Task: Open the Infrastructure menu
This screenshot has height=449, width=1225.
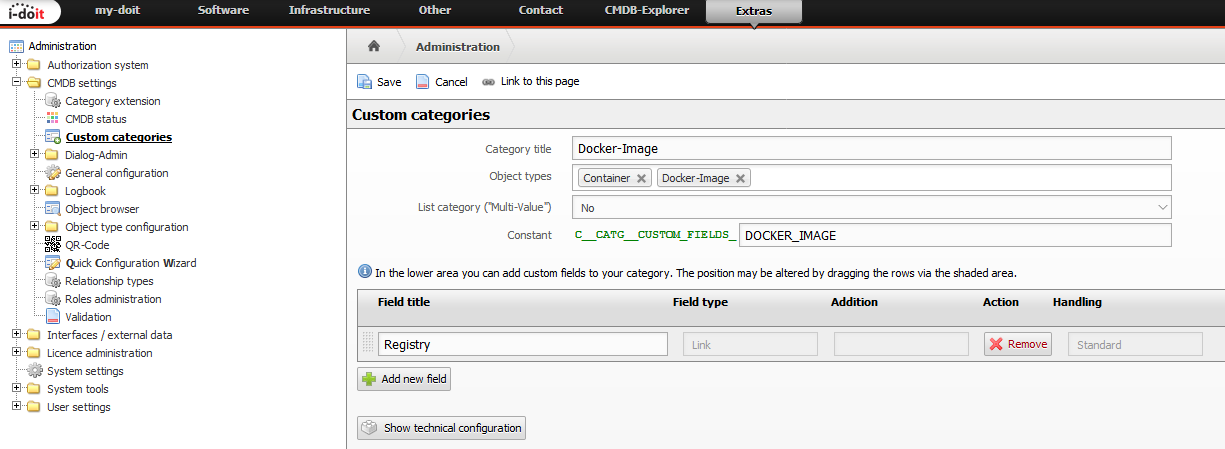Action: point(329,10)
